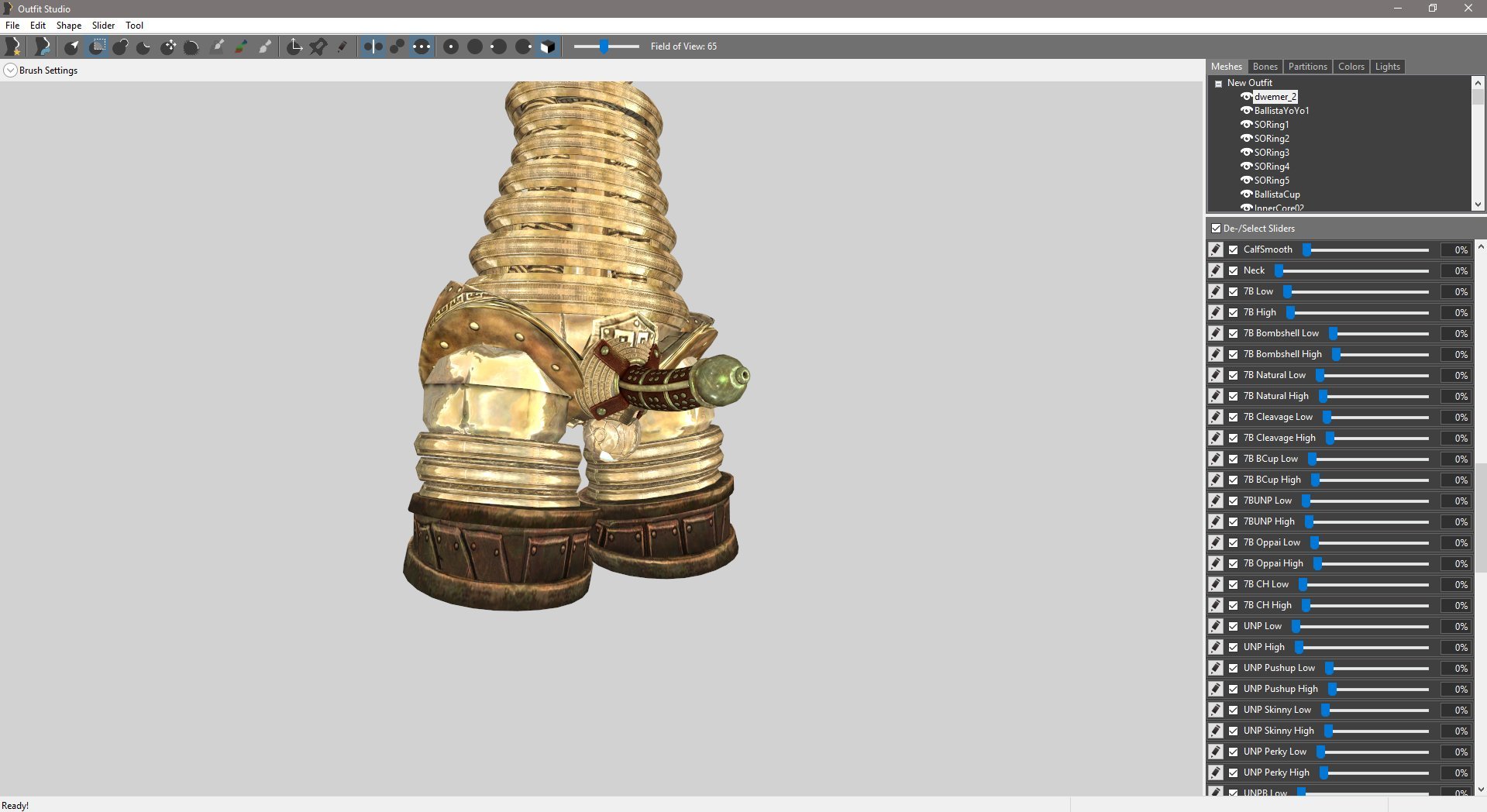Click the edit pencil for 7B High

[1216, 312]
